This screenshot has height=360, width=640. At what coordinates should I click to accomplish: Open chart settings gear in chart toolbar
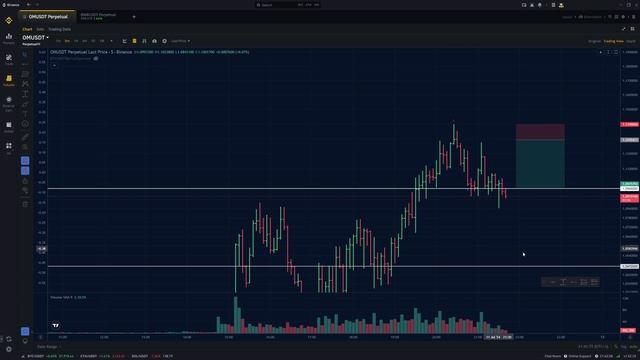(x=164, y=41)
